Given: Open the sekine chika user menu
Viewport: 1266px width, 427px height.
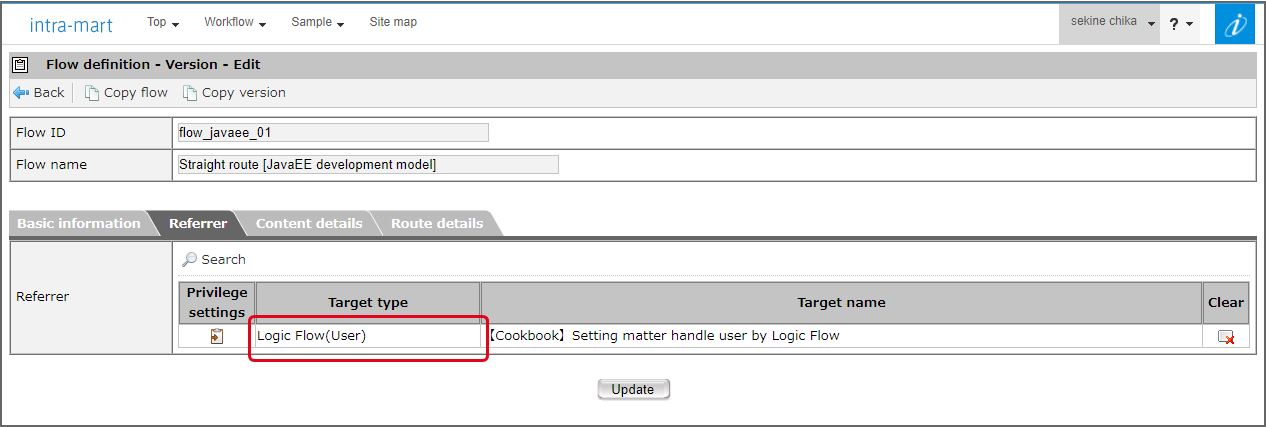Looking at the screenshot, I should [x=1109, y=22].
